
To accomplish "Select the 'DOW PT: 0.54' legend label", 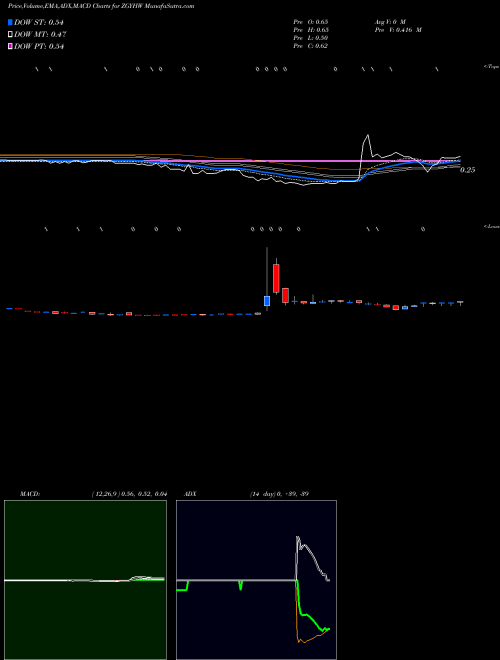I will tap(39, 47).
